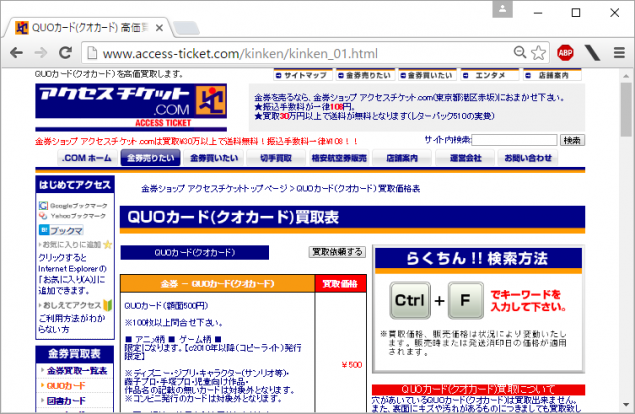Select お問い合わせ menu item
The height and width of the screenshot is (414, 635).
click(528, 158)
